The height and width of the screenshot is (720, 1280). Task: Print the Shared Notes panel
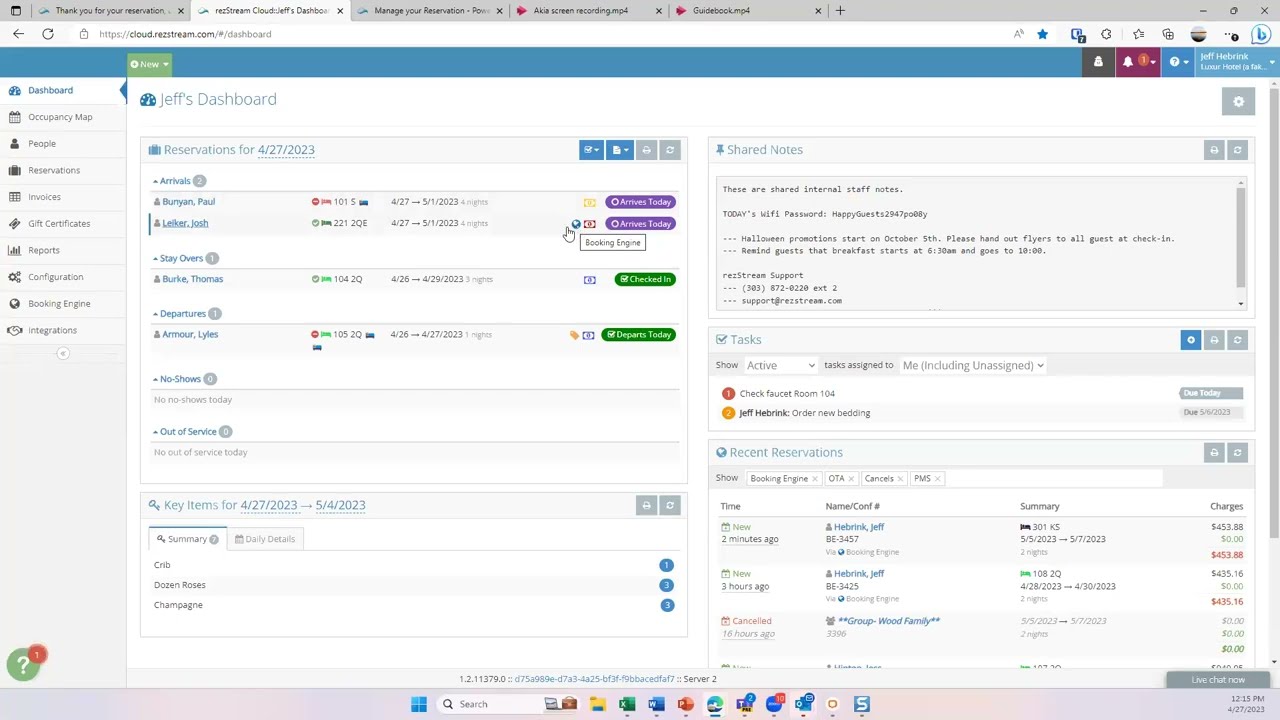(1214, 150)
